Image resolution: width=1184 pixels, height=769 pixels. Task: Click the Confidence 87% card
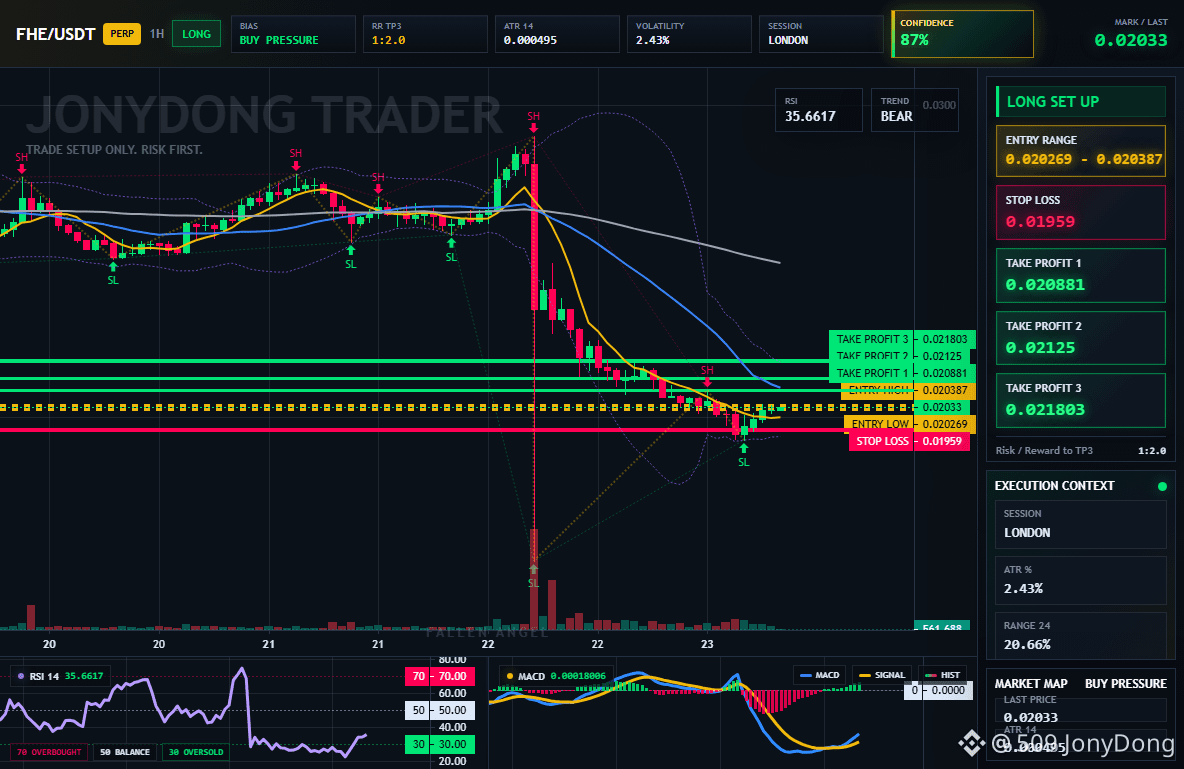tap(962, 34)
